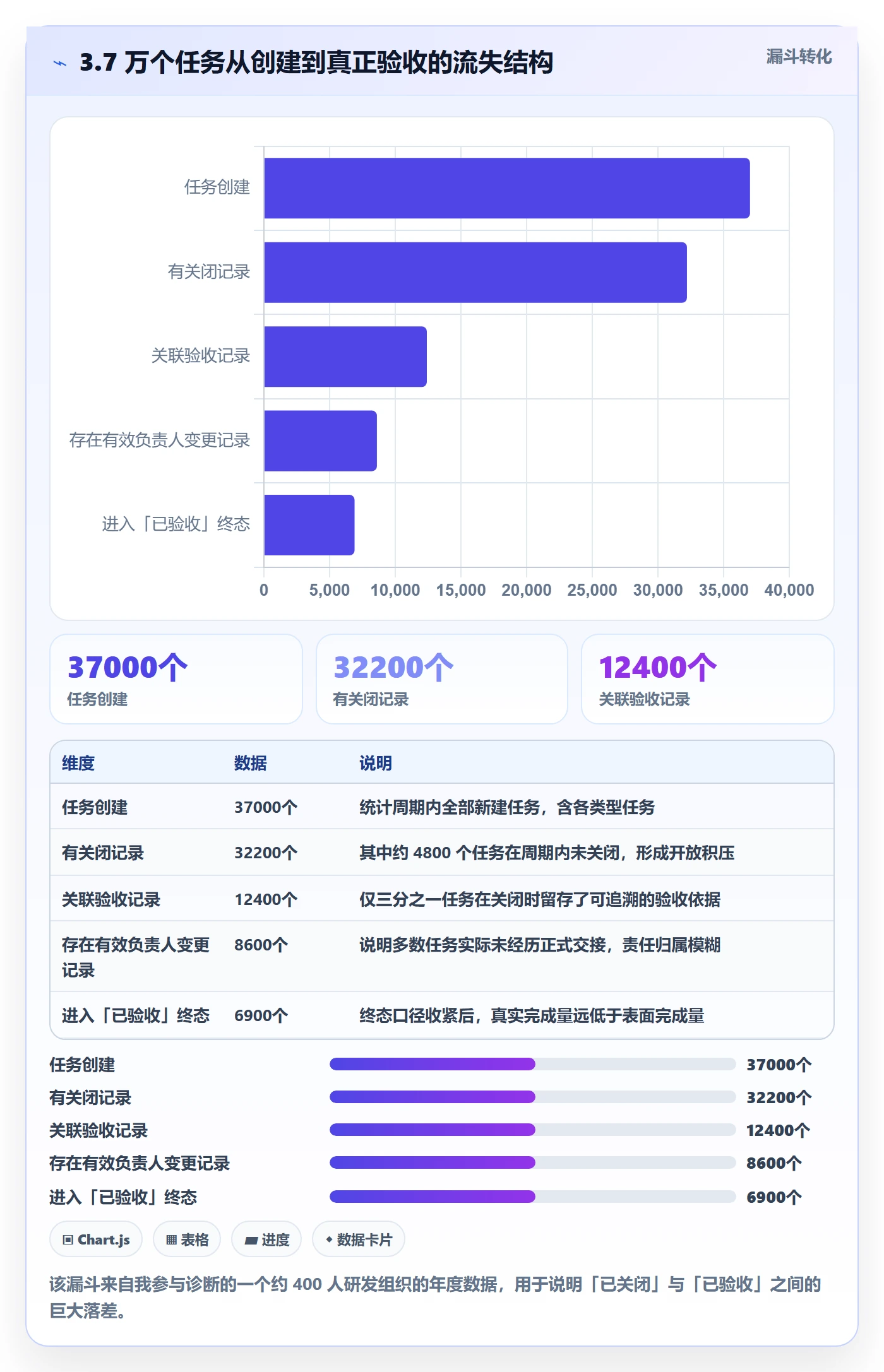Viewport: 884px width, 1372px height.
Task: Click the lightning icon beside the title
Action: point(60,63)
